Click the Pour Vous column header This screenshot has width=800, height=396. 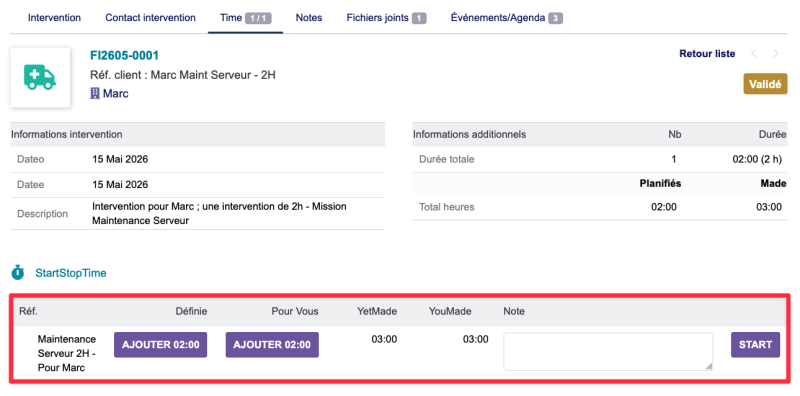pos(295,311)
